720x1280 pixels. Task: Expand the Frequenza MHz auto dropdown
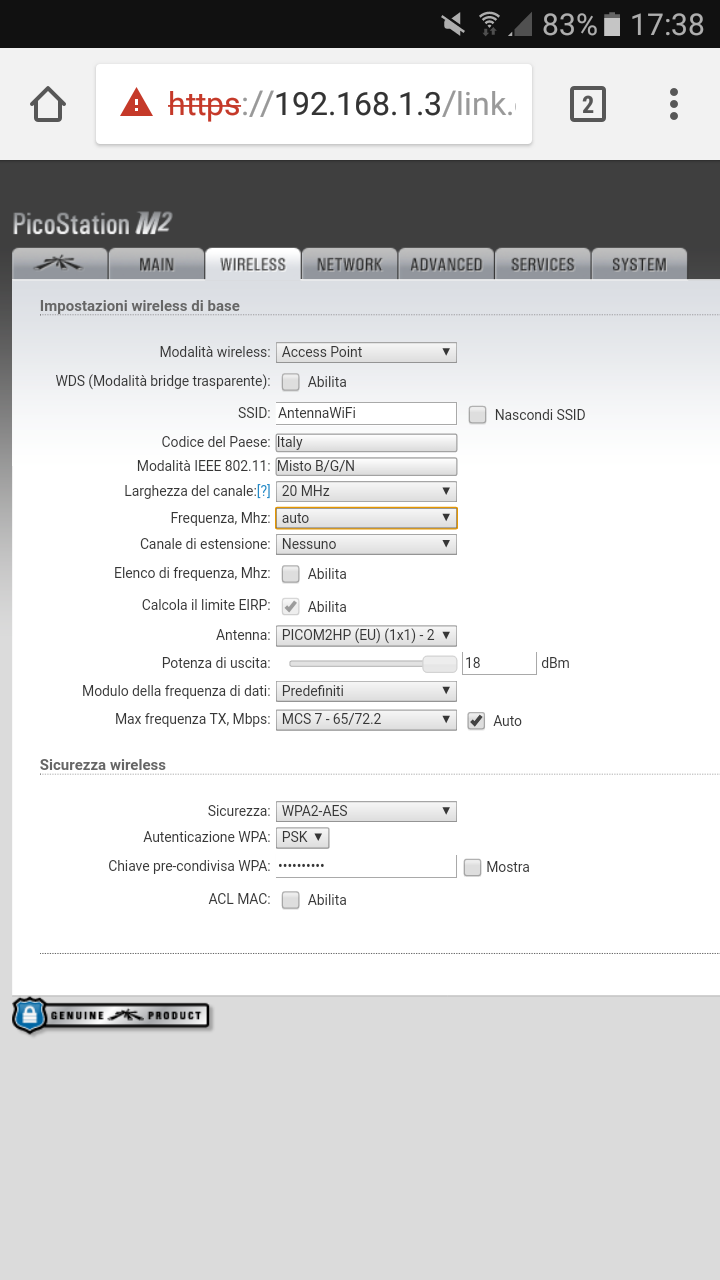[366, 518]
